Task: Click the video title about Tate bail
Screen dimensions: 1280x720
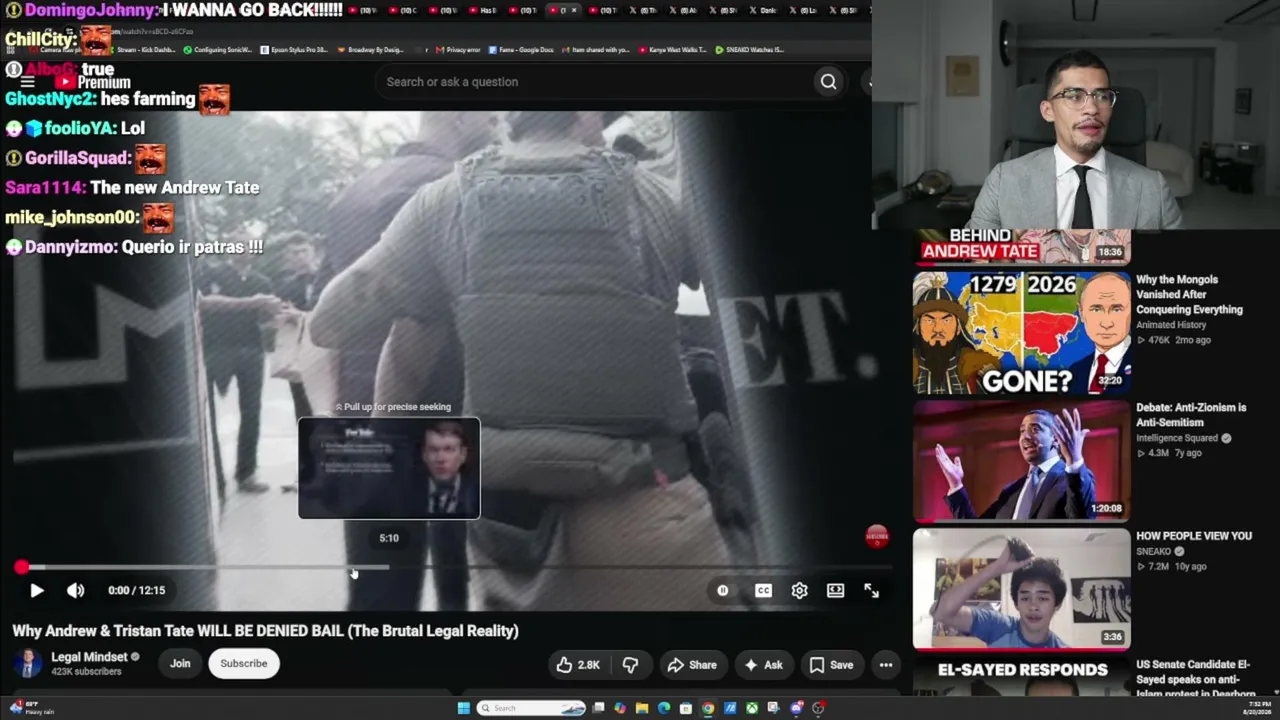Action: click(265, 631)
